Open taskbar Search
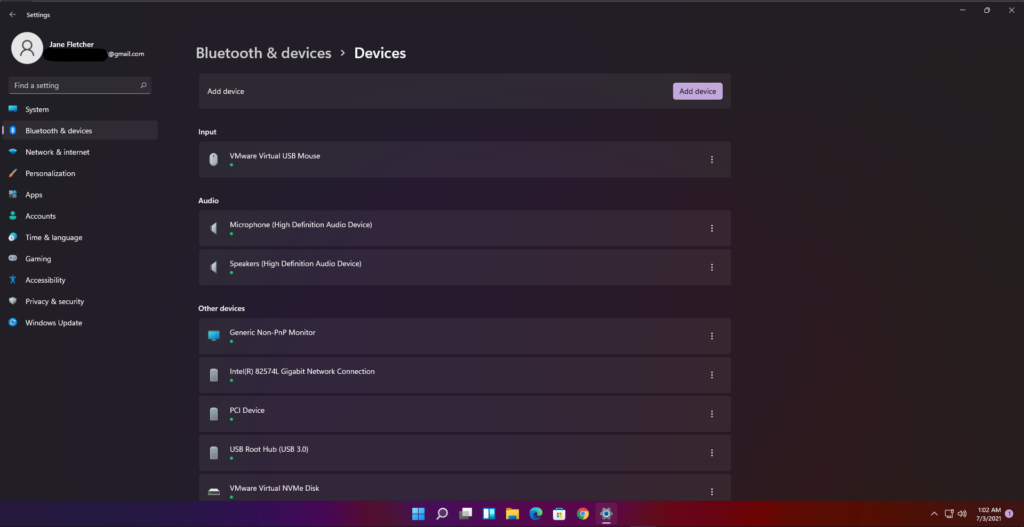This screenshot has height=527, width=1024. coord(442,514)
